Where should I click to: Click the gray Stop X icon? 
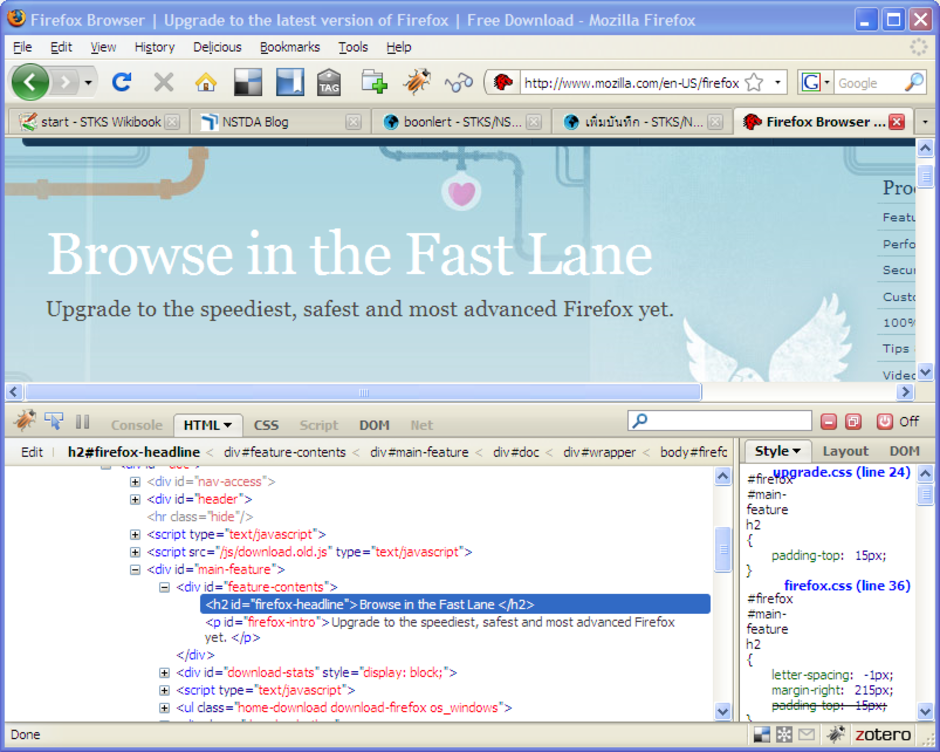164,82
